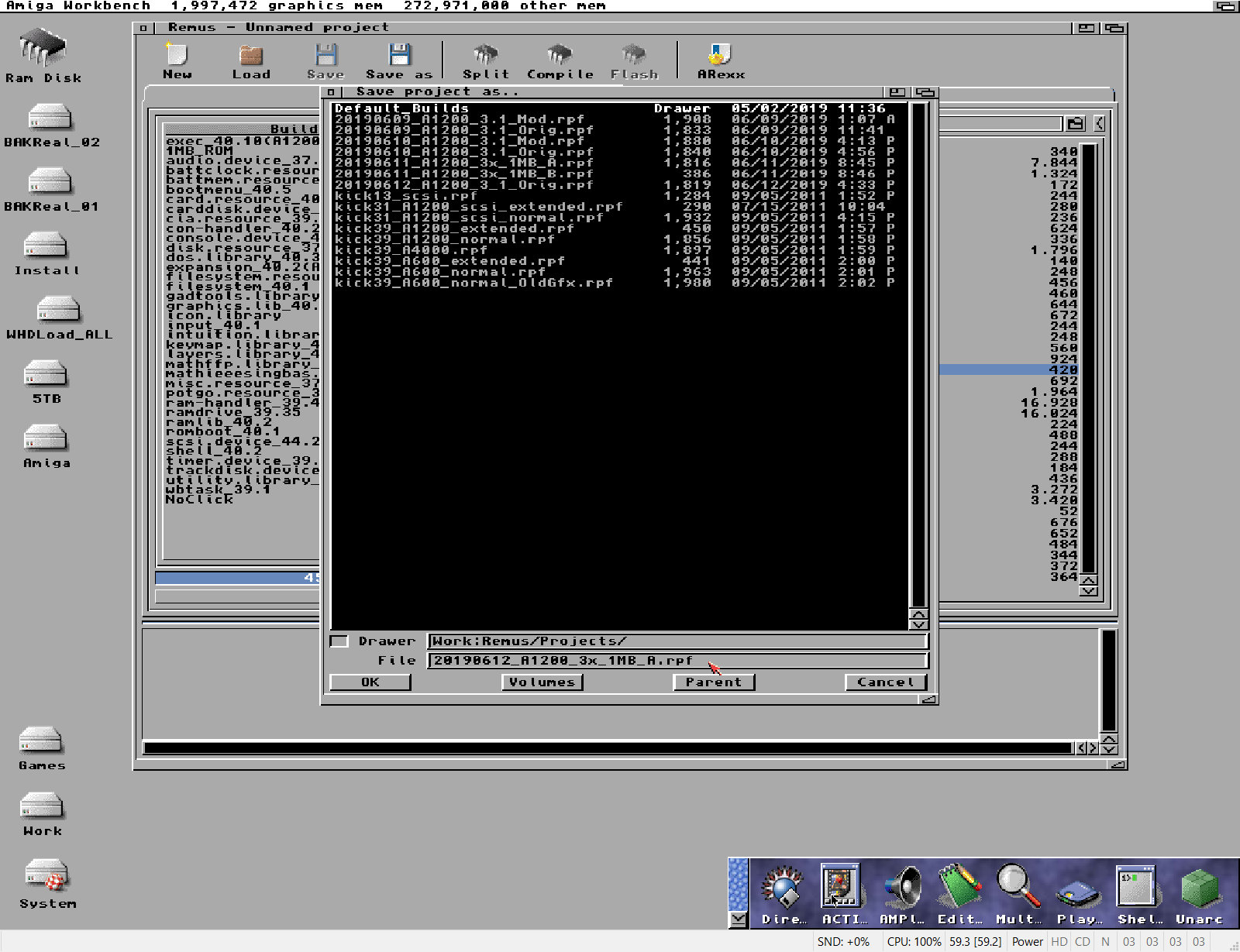The height and width of the screenshot is (952, 1240).
Task: Click the Save as toolbar icon
Action: (399, 61)
